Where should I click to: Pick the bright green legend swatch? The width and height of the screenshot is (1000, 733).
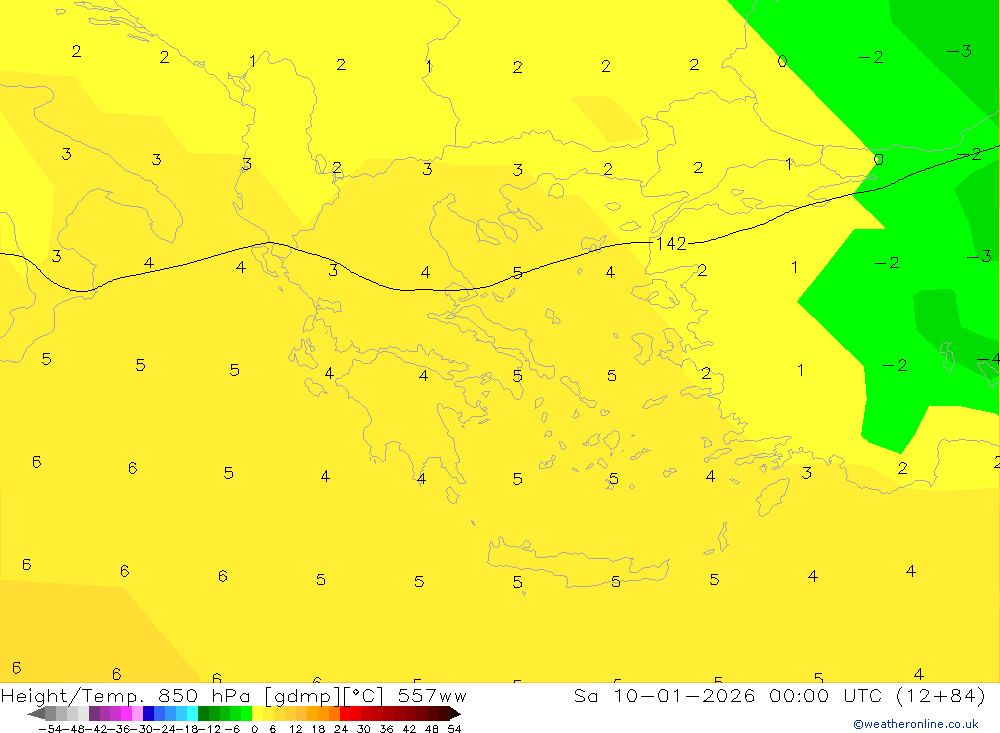[x=246, y=714]
